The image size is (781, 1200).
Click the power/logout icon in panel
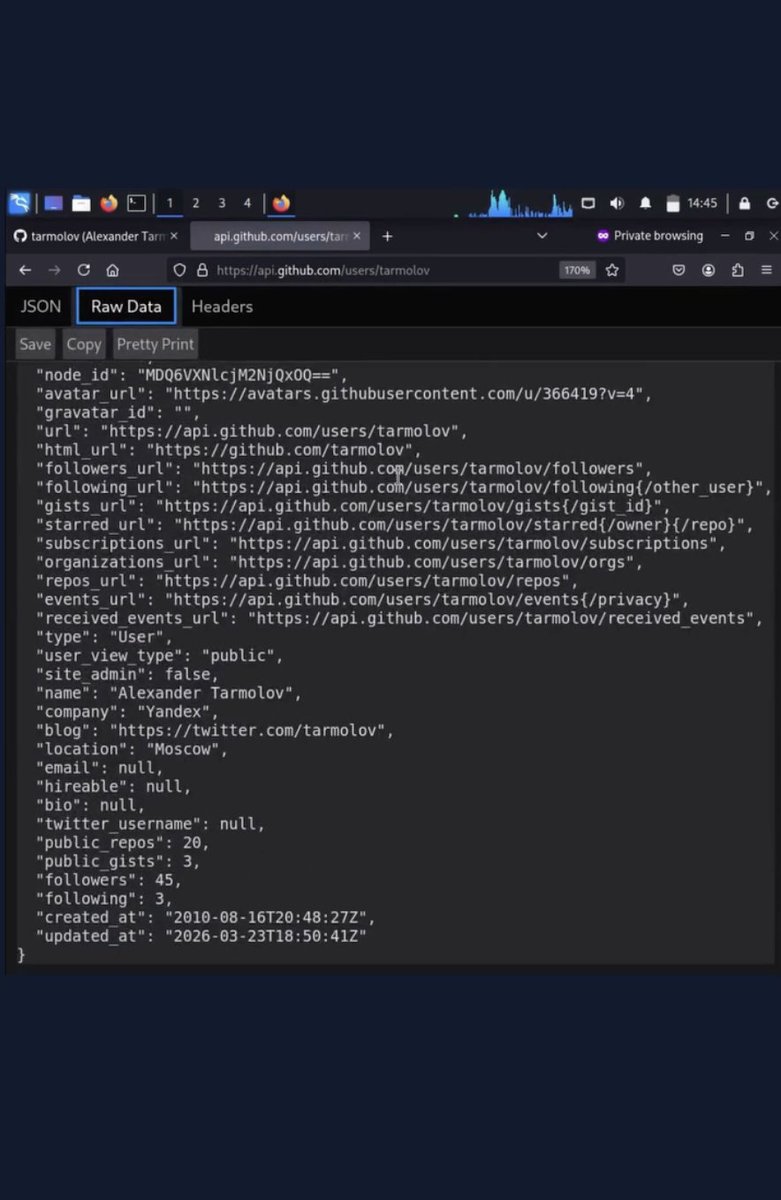[x=772, y=203]
